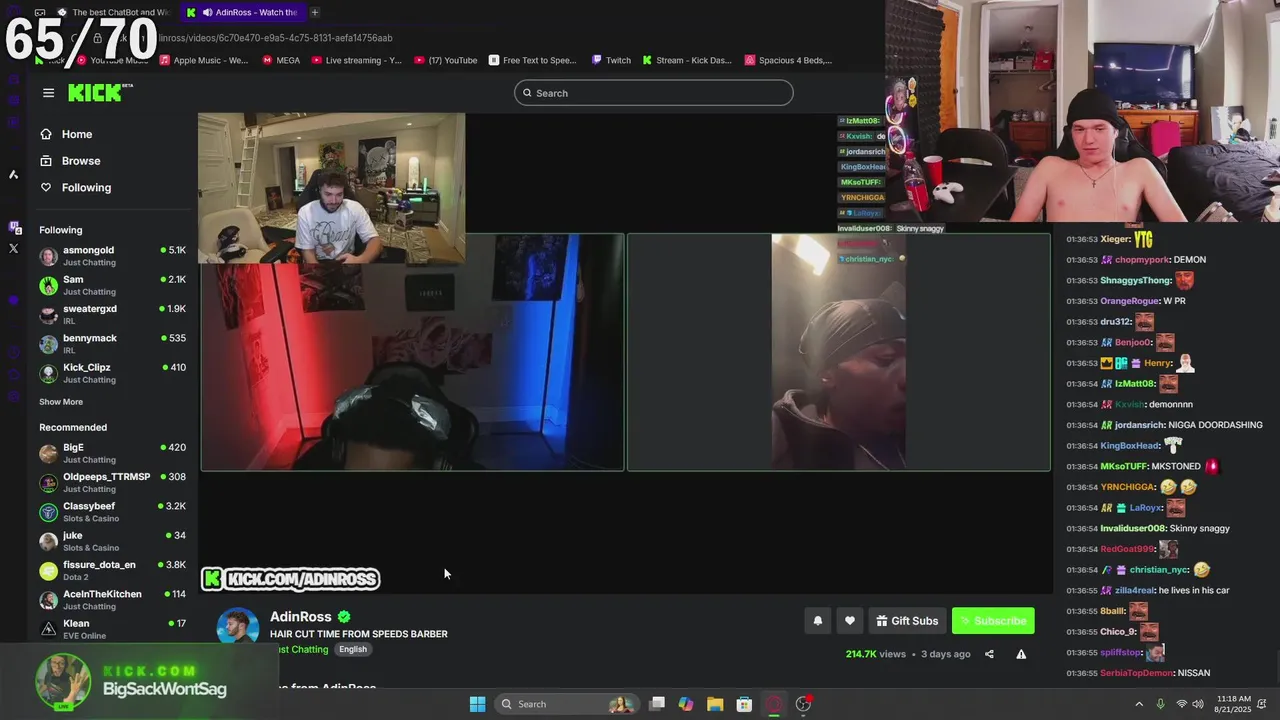Open the Free Text to Speech bookmark

532,60
